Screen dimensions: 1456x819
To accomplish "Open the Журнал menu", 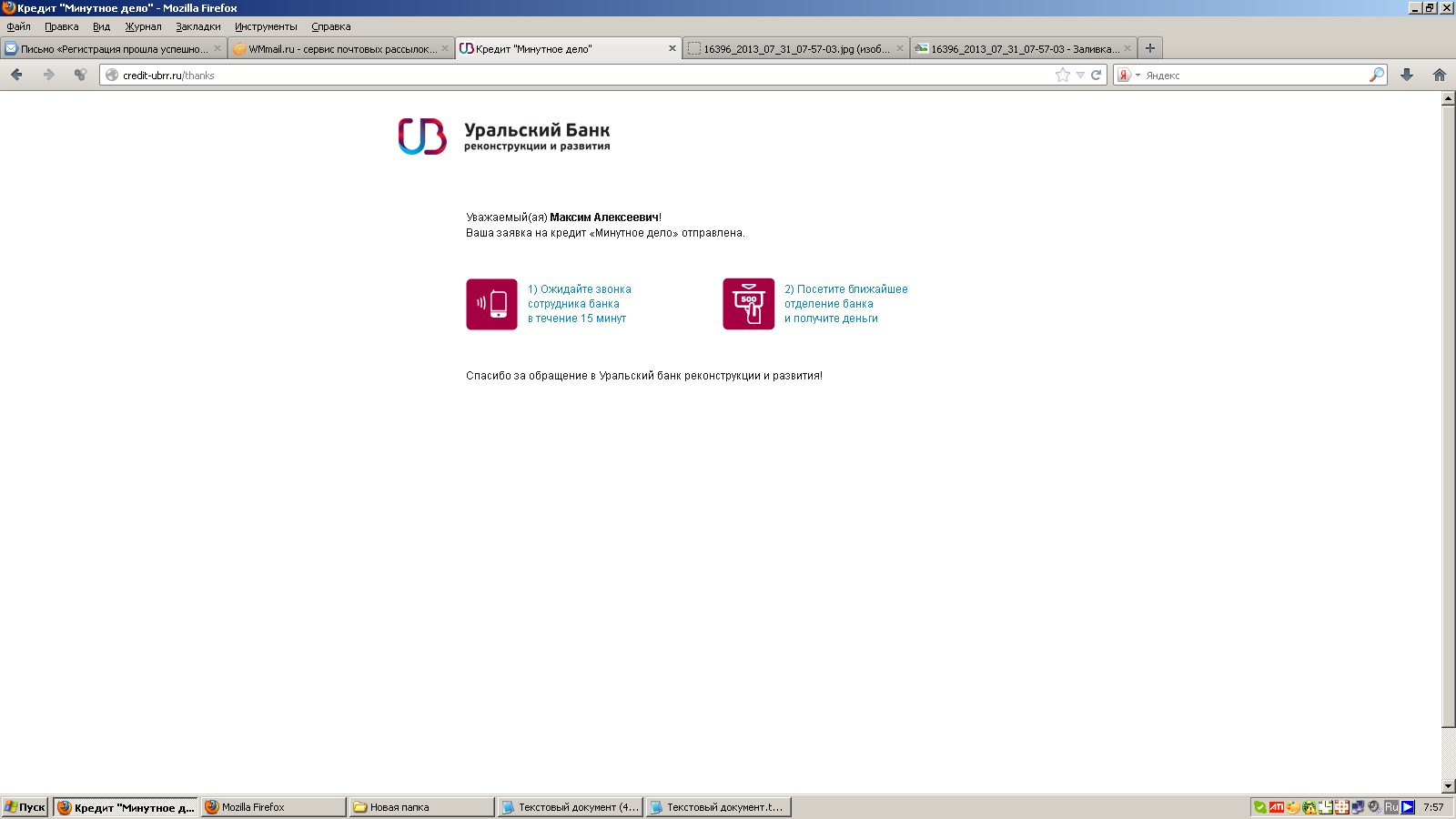I will point(143,26).
